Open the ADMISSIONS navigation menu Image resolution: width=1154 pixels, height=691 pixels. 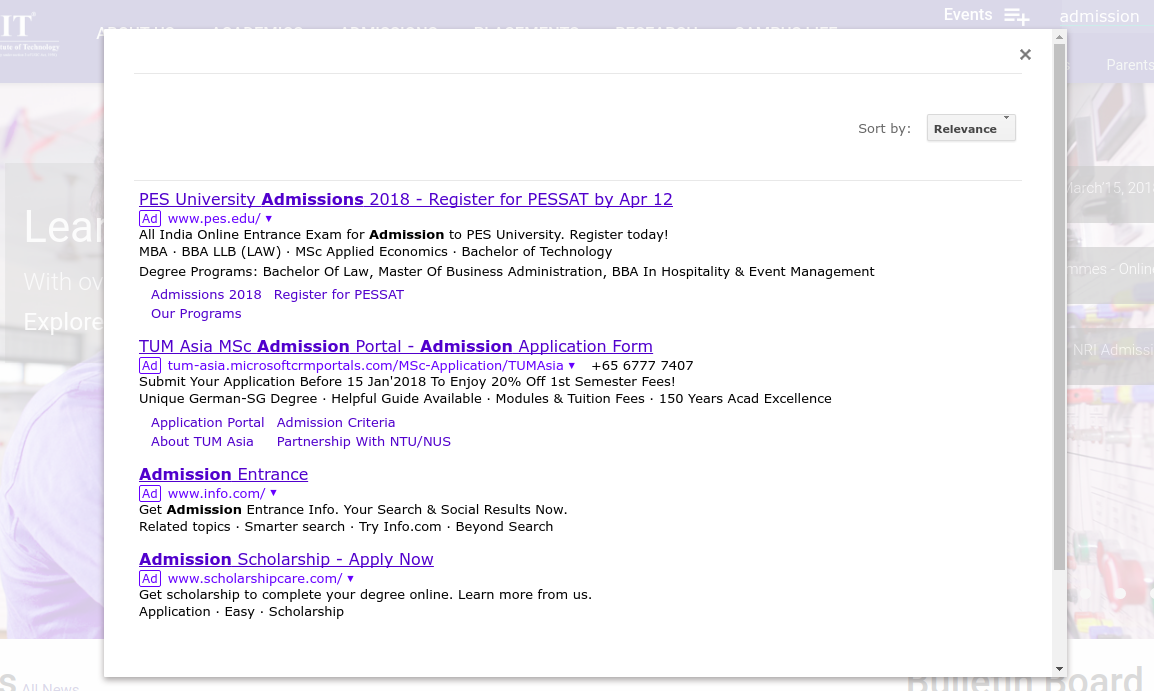pyautogui.click(x=388, y=32)
